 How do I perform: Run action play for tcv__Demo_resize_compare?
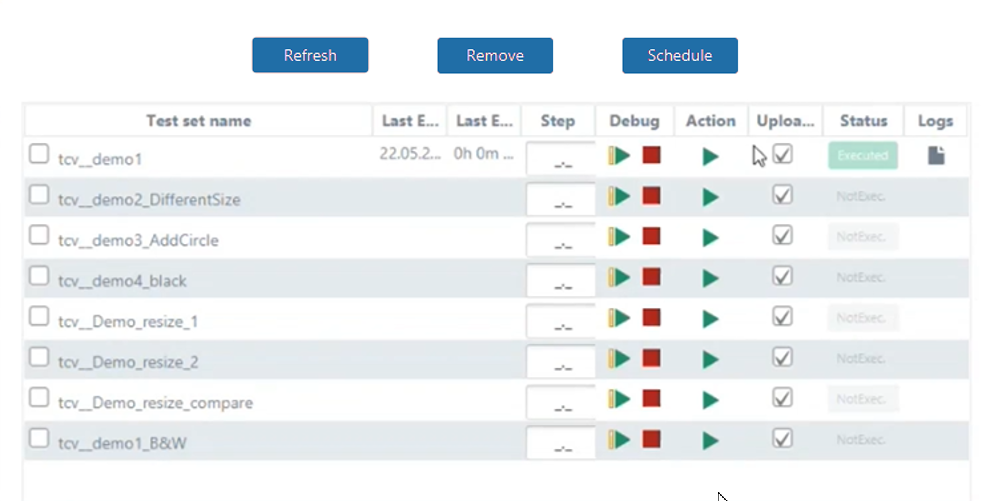point(711,400)
